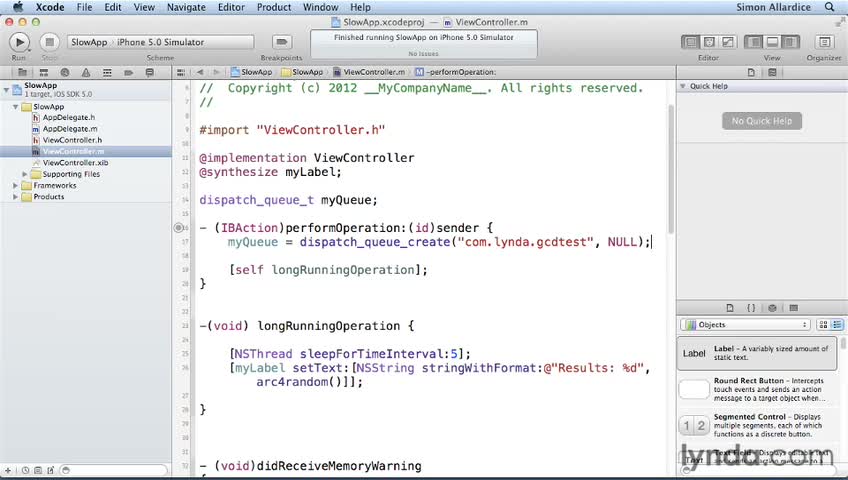Open the Search navigator
Image resolution: width=848 pixels, height=480 pixels.
(65, 72)
